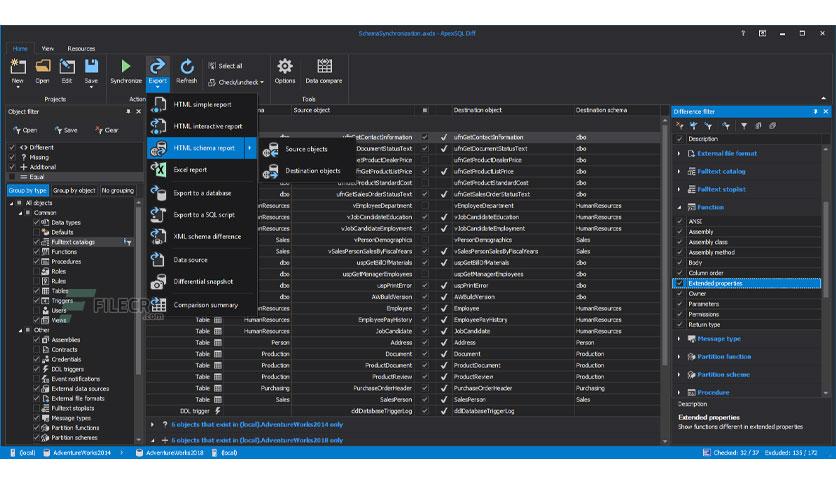
Task: Launch Data compare tool icon
Action: pos(324,66)
